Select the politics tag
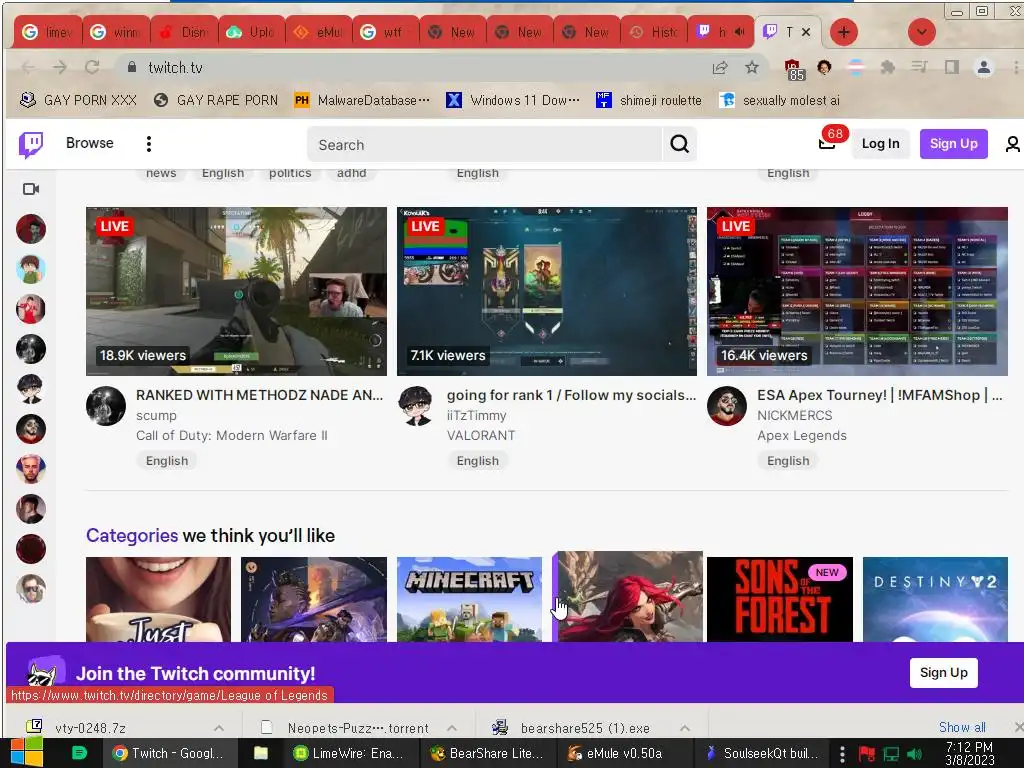1024x768 pixels. click(290, 173)
